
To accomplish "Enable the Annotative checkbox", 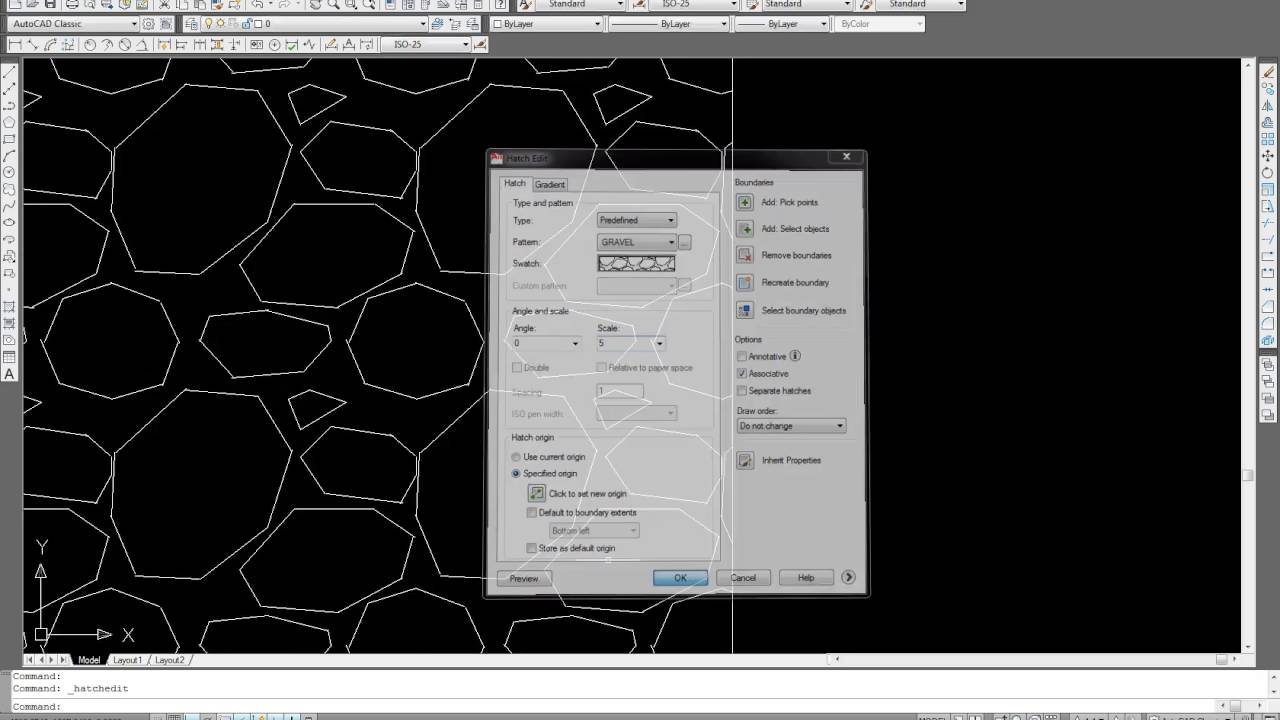I will [741, 356].
